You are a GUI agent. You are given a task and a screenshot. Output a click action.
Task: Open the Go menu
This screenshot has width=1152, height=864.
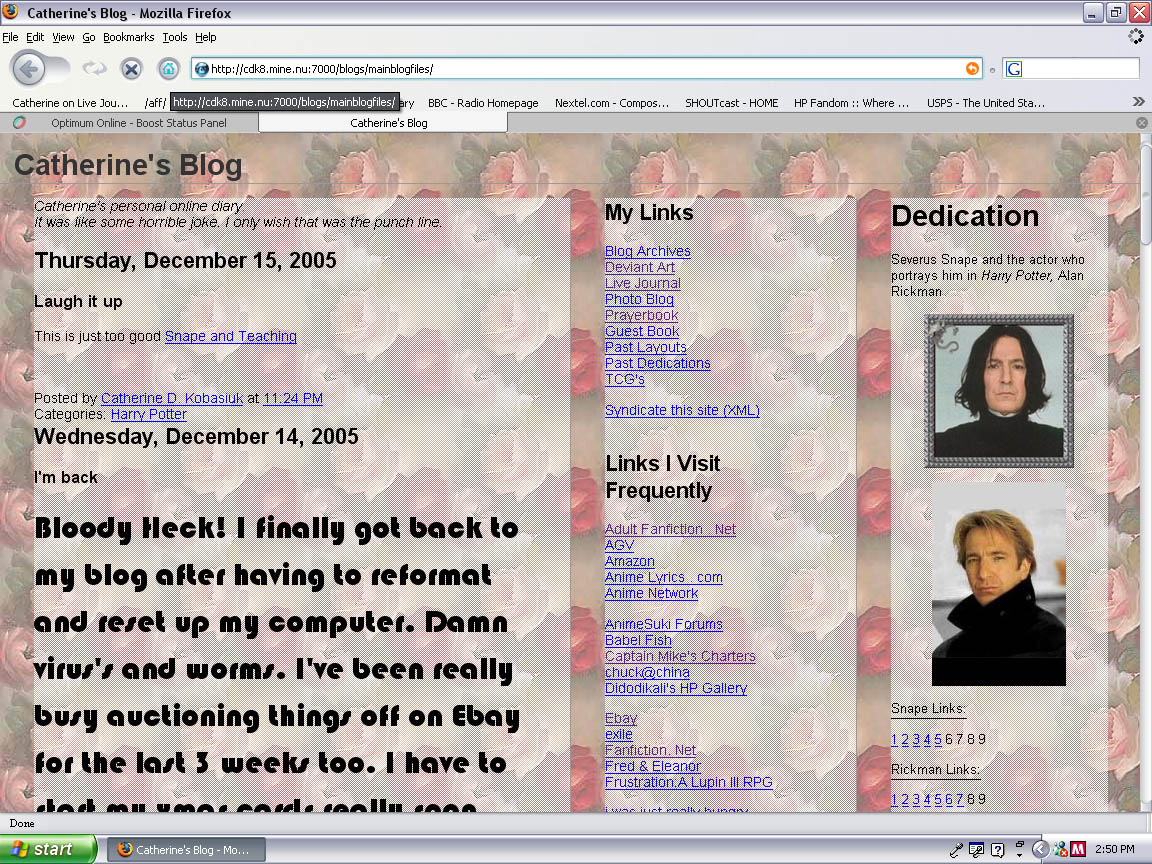click(x=88, y=37)
